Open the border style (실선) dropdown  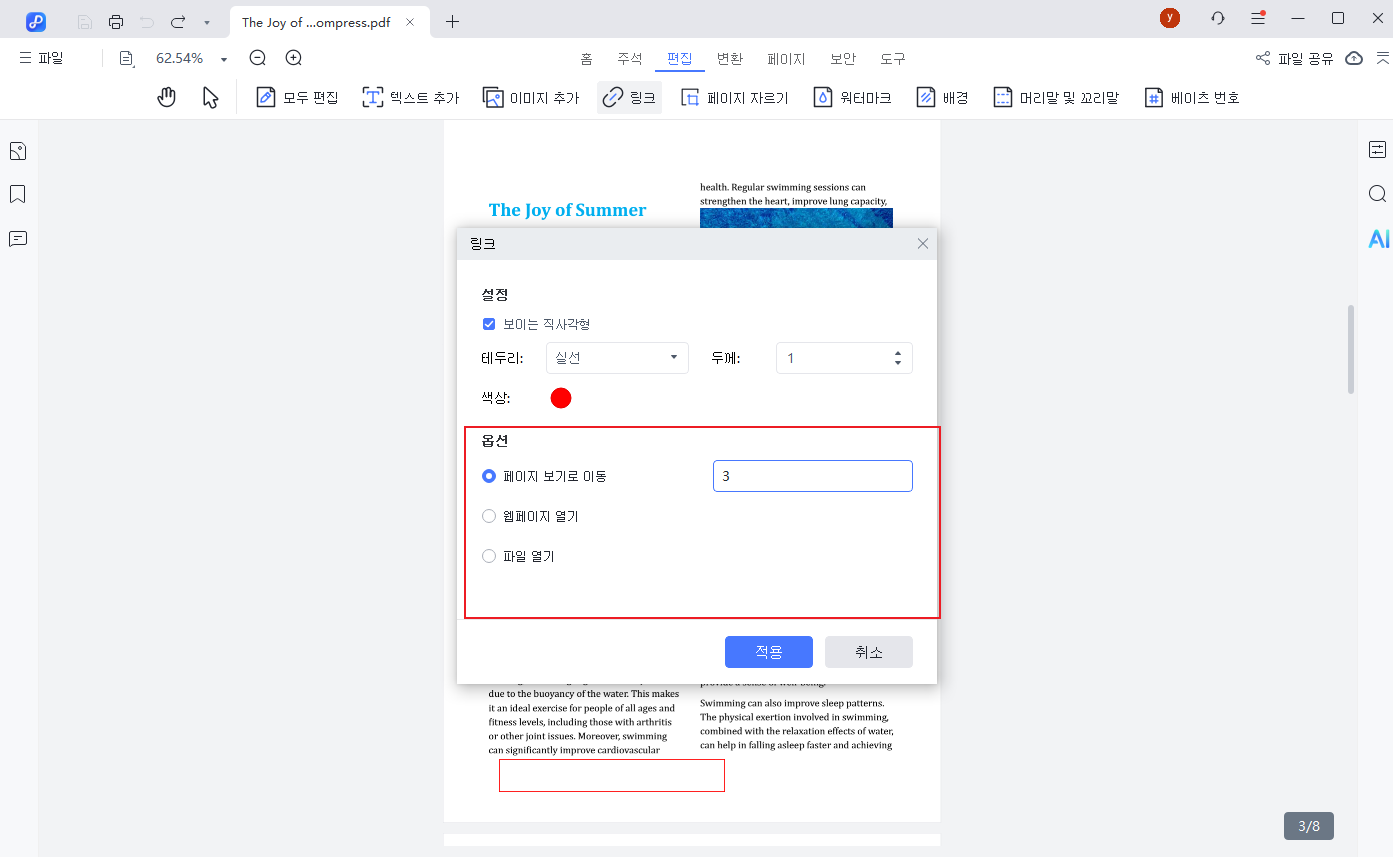[x=617, y=358]
